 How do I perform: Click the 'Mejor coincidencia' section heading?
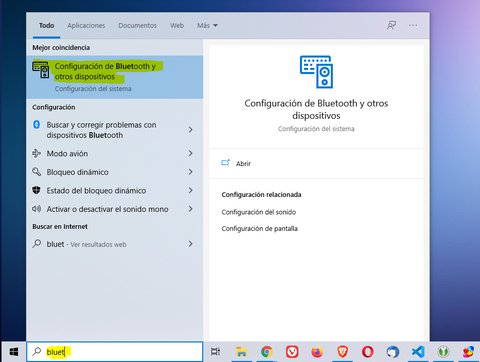click(x=61, y=48)
